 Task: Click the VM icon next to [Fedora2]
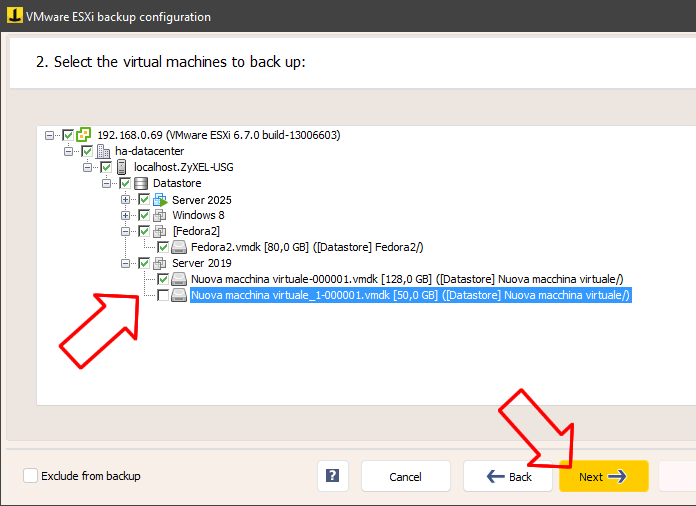coord(159,231)
